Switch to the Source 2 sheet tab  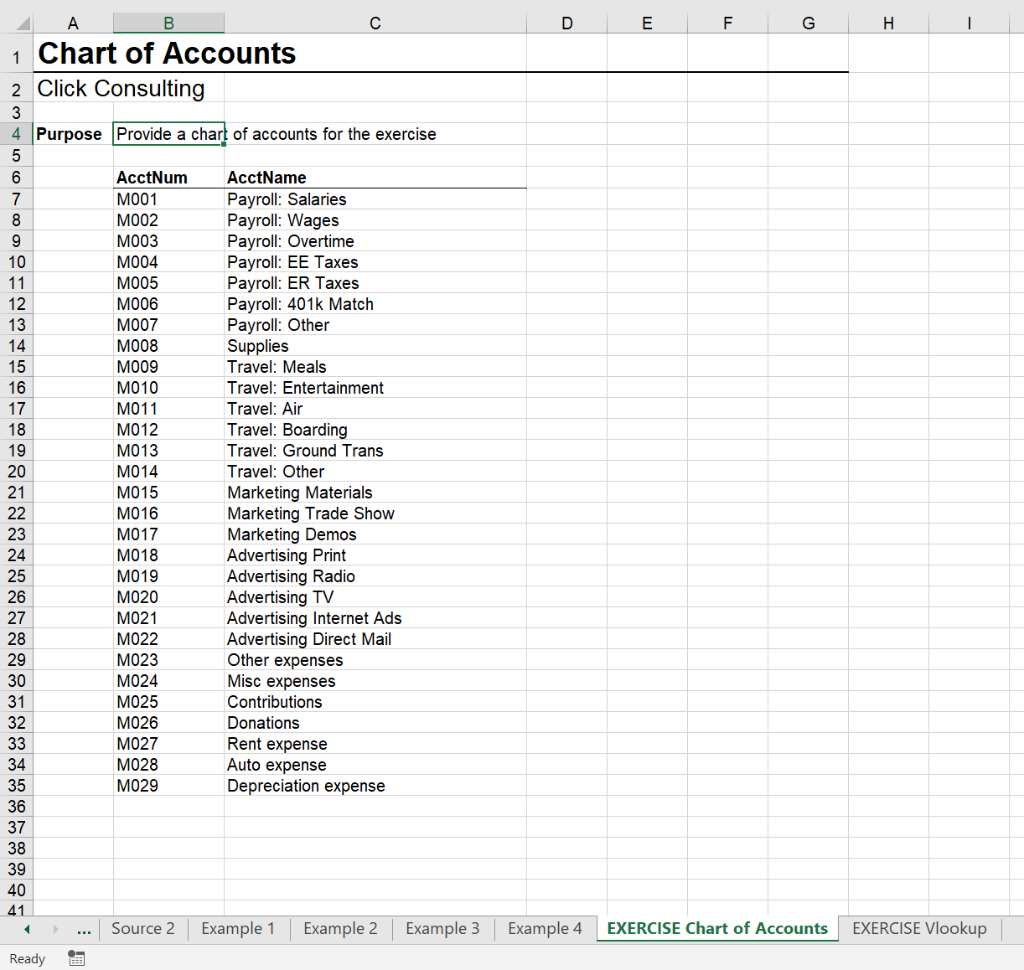[x=143, y=928]
